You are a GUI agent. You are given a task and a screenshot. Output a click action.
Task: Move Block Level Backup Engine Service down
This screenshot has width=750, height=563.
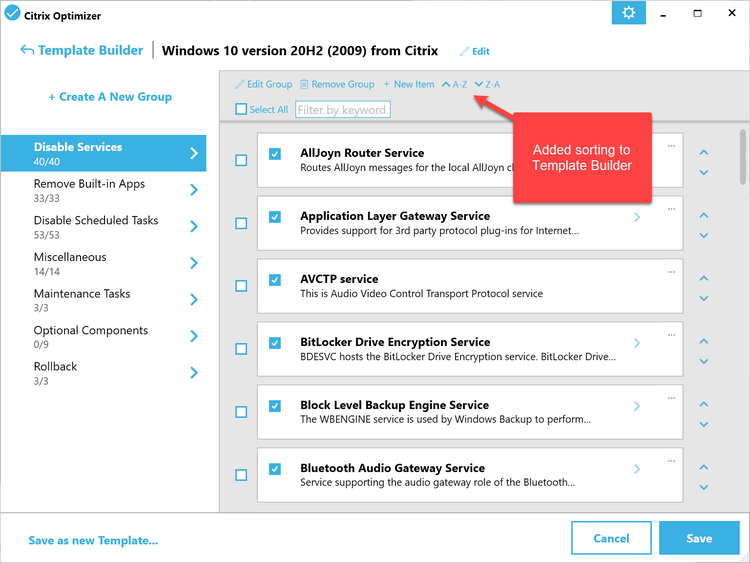click(704, 424)
